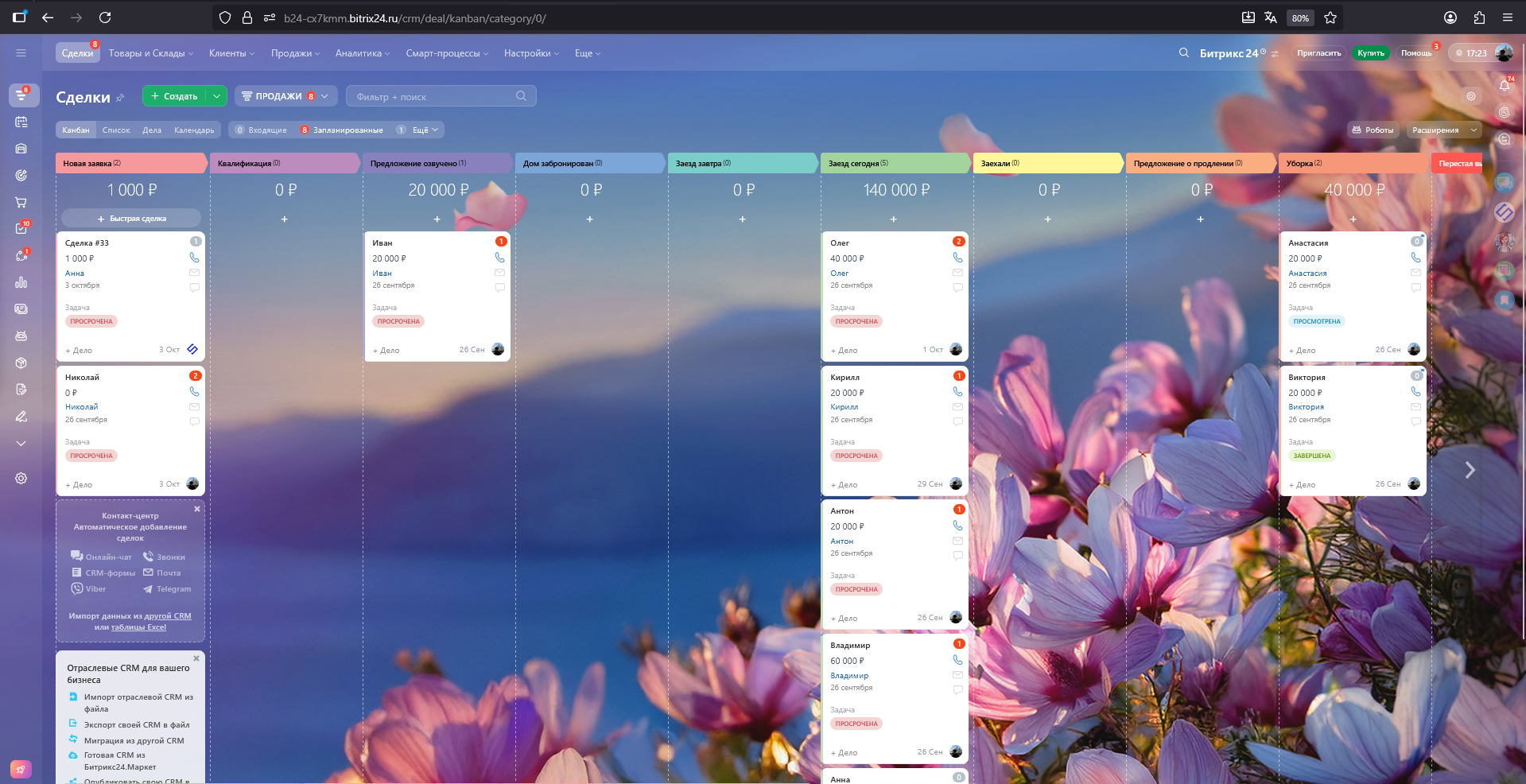The height and width of the screenshot is (784, 1526).
Task: Close the Отраслевые CRM panel
Action: [x=196, y=658]
